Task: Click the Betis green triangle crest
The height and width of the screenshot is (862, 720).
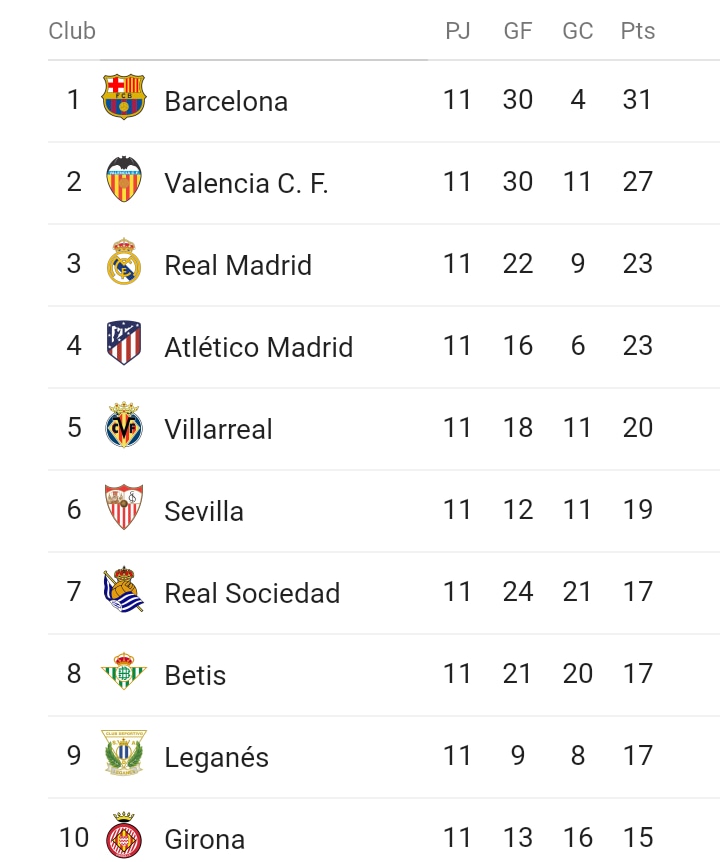Action: [124, 671]
